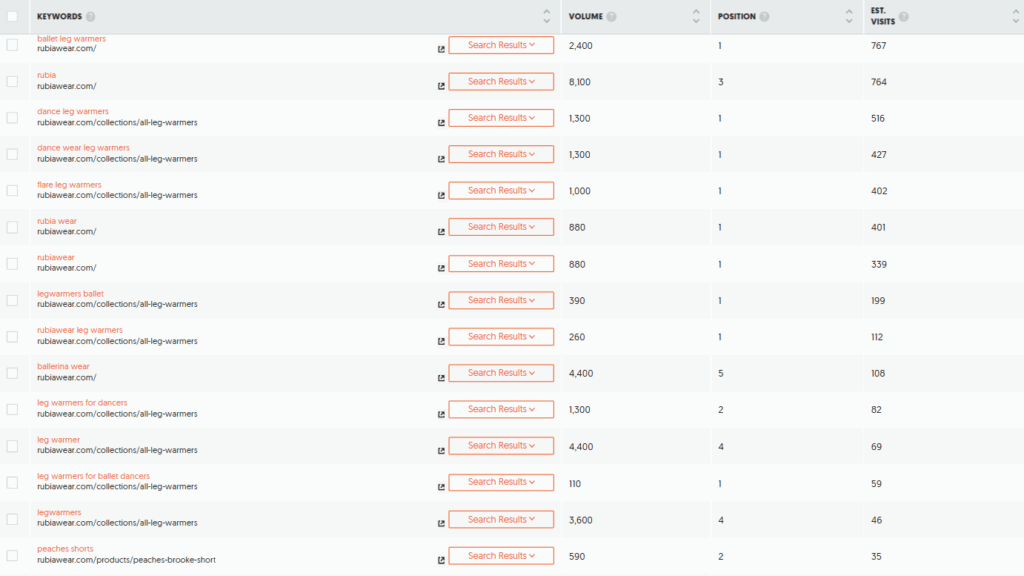
Task: Open the rubia wear keyword link
Action: click(x=57, y=221)
